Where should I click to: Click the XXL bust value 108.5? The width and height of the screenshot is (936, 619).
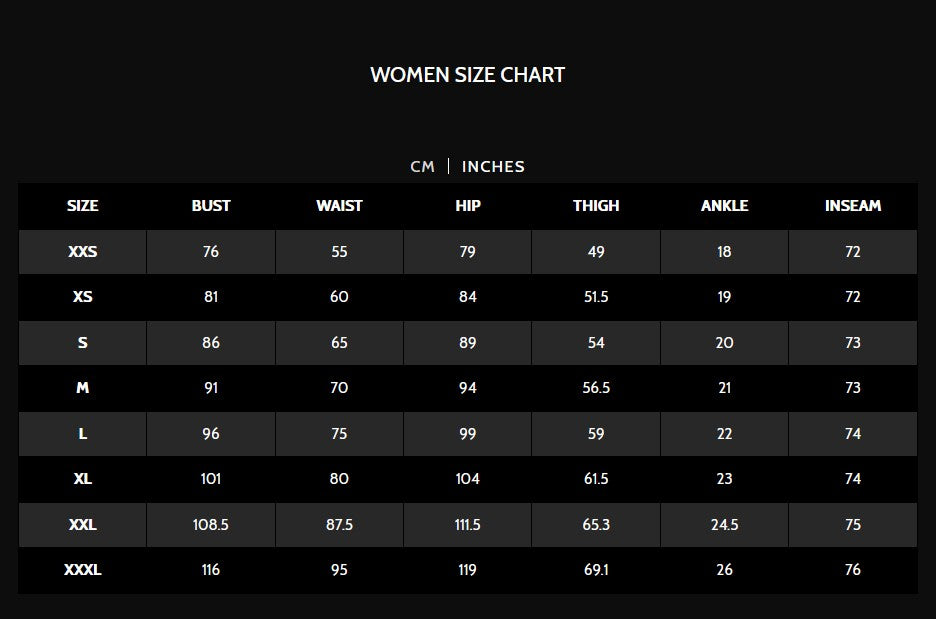[x=211, y=525]
